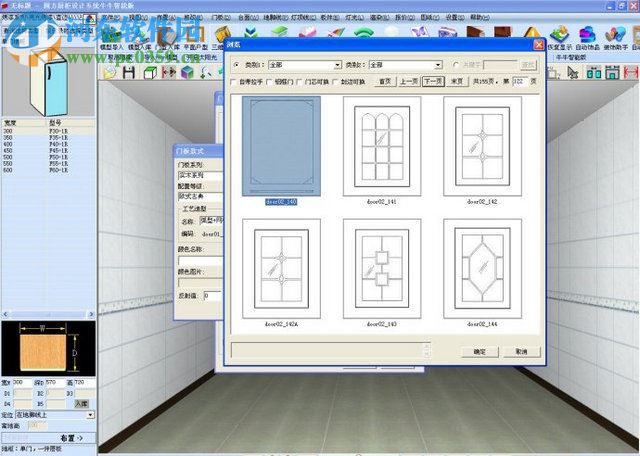Screen dimensions: 640x456
Task: Open the 灯光 menu
Action: [x=354, y=18]
